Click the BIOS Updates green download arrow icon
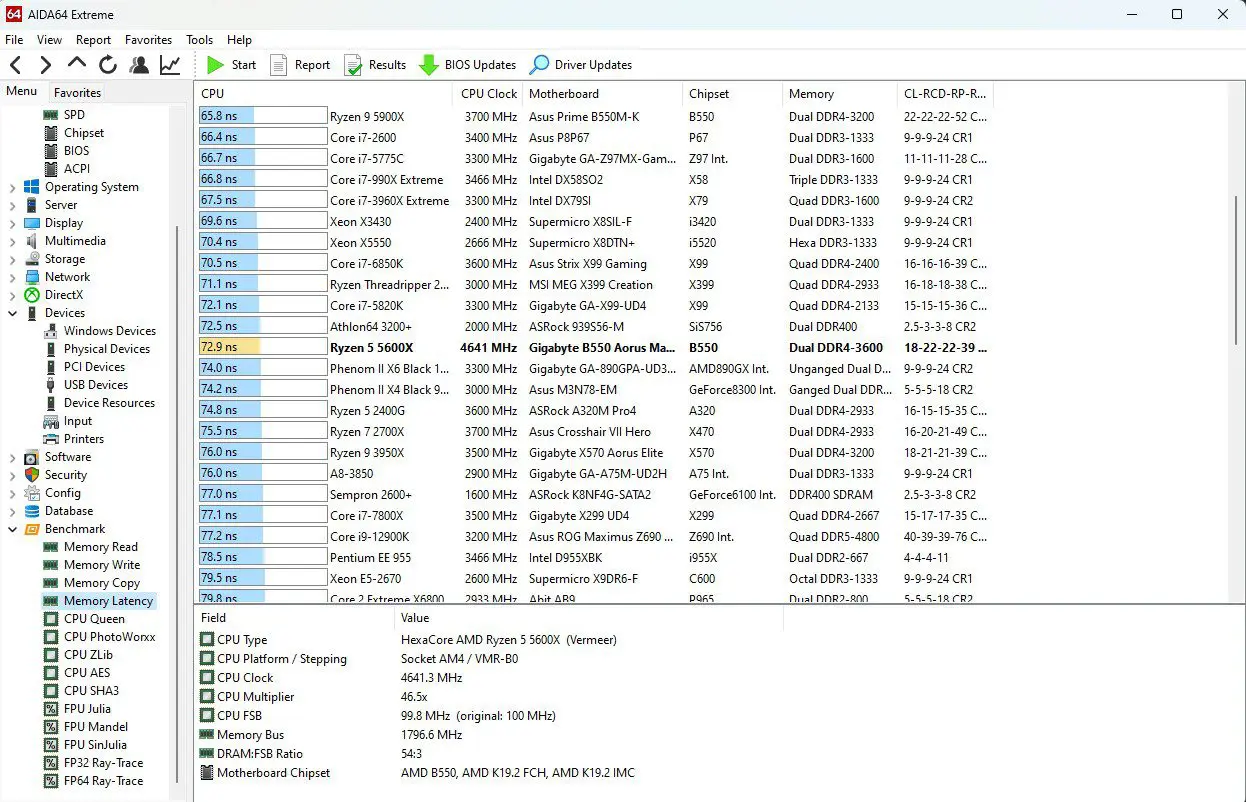The width and height of the screenshot is (1246, 802). [x=428, y=65]
